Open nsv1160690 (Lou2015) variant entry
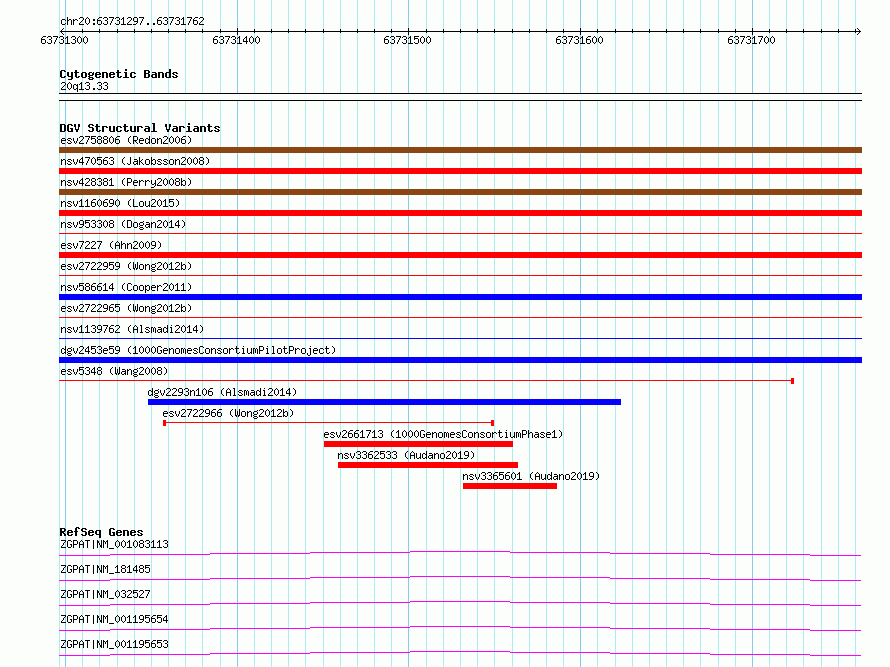Image resolution: width=890 pixels, height=667 pixels. click(120, 203)
